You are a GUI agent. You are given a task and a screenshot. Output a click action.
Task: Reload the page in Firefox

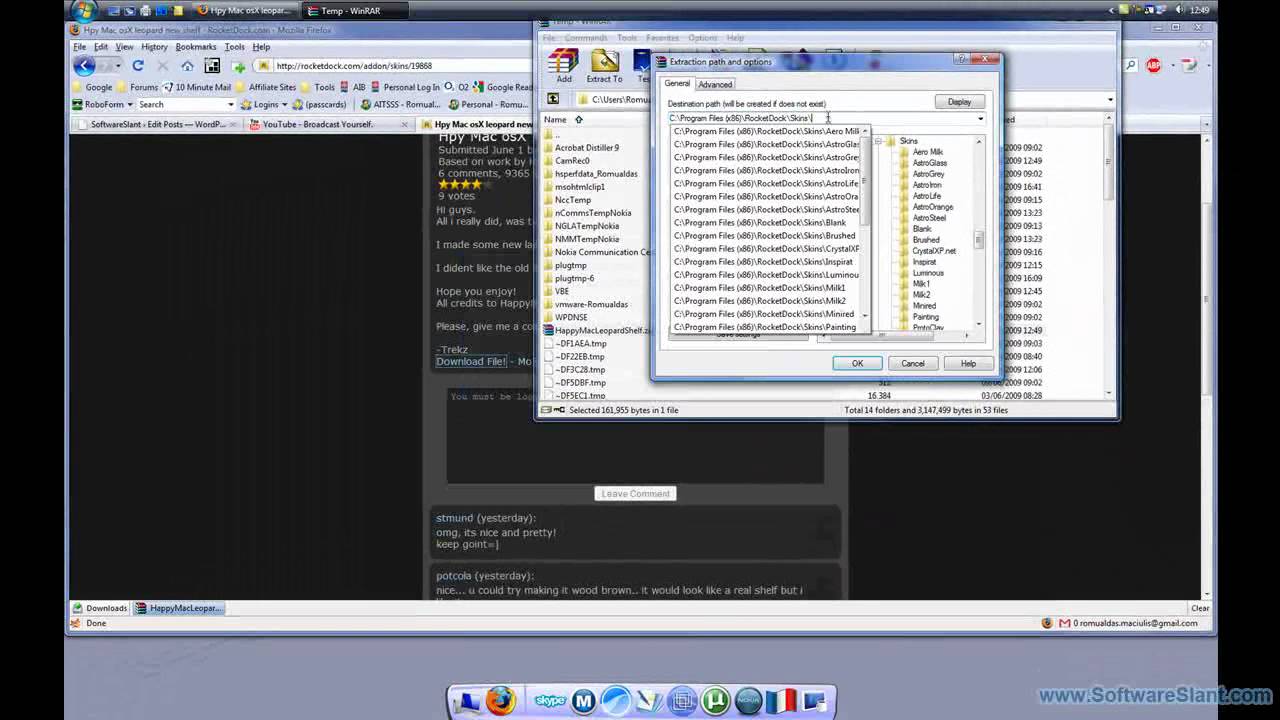coord(138,66)
